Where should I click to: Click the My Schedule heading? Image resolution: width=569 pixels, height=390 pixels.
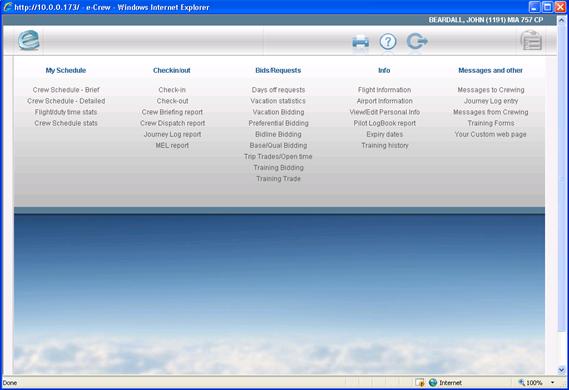(x=66, y=70)
